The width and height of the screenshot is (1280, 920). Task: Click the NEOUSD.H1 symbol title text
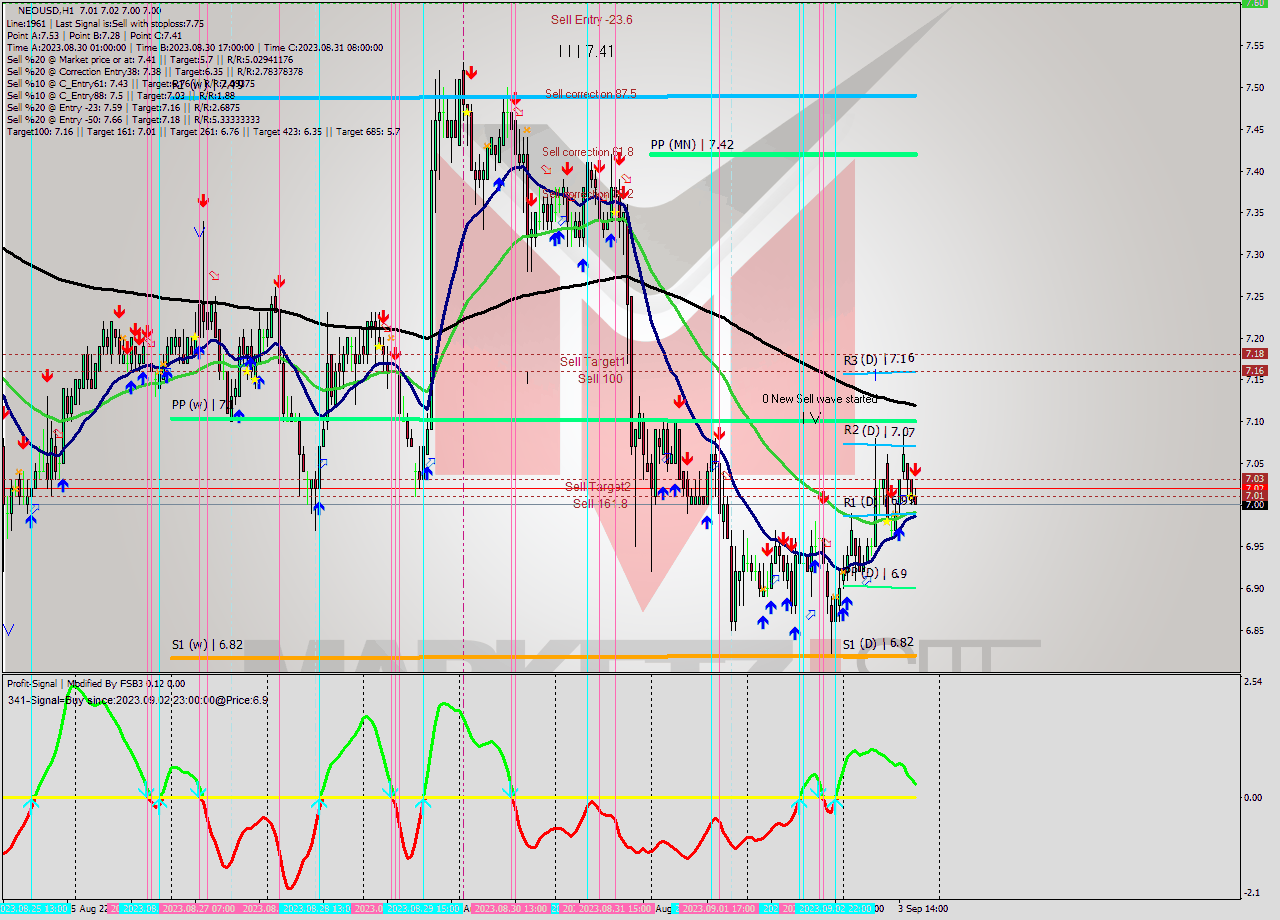(45, 10)
